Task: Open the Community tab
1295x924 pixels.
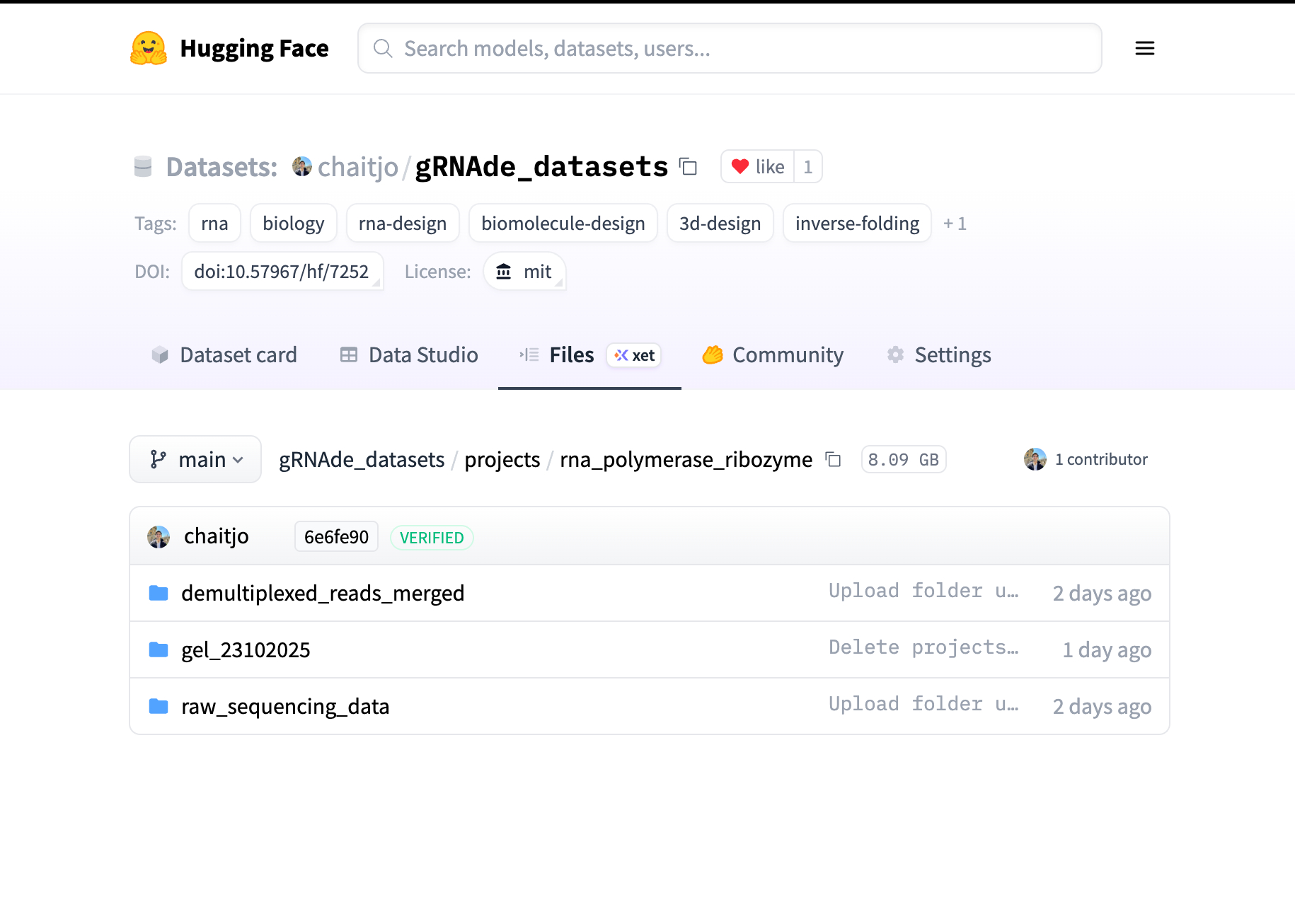Action: click(773, 355)
